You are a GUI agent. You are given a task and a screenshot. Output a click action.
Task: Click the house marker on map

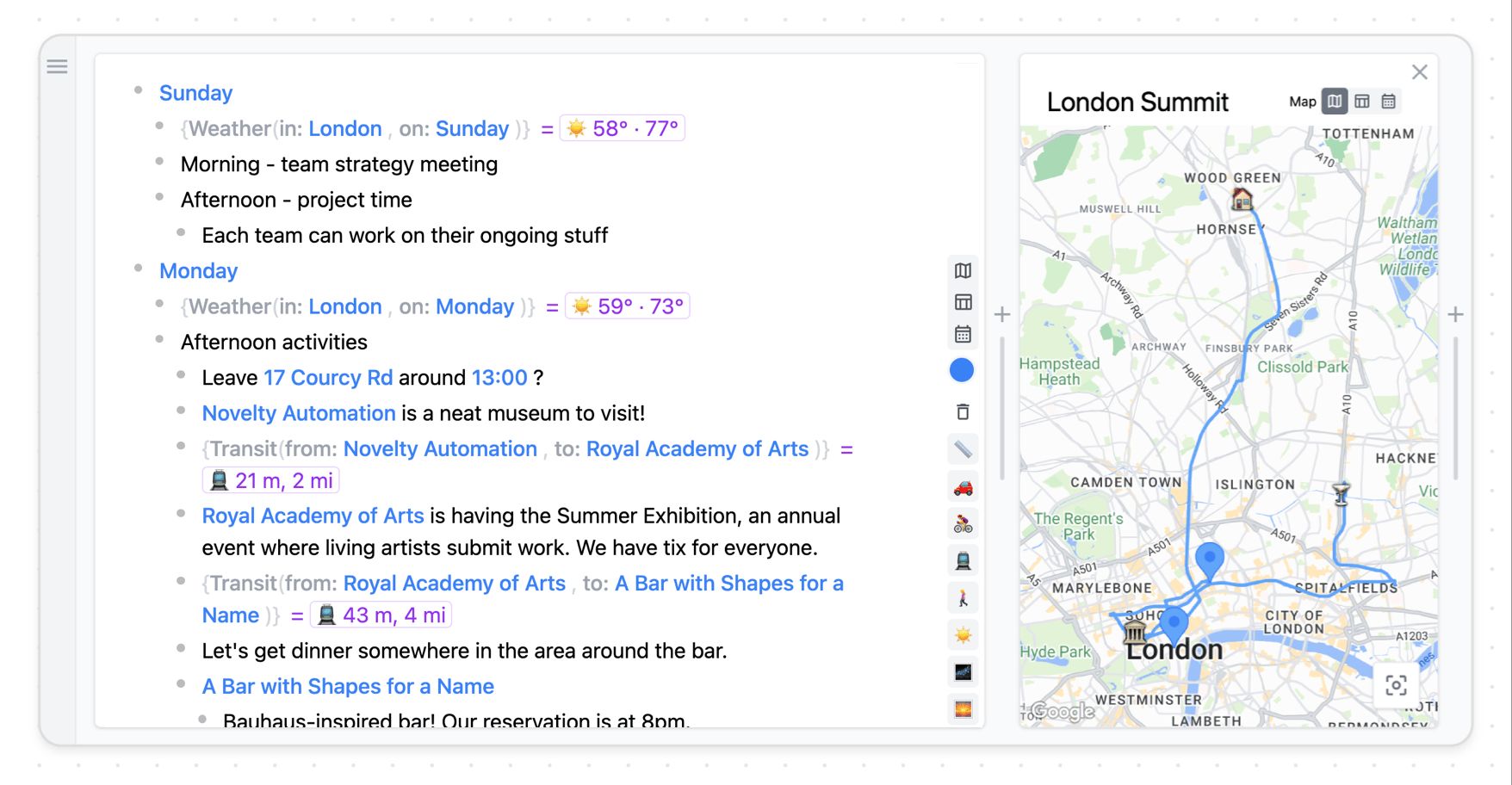pos(1242,200)
